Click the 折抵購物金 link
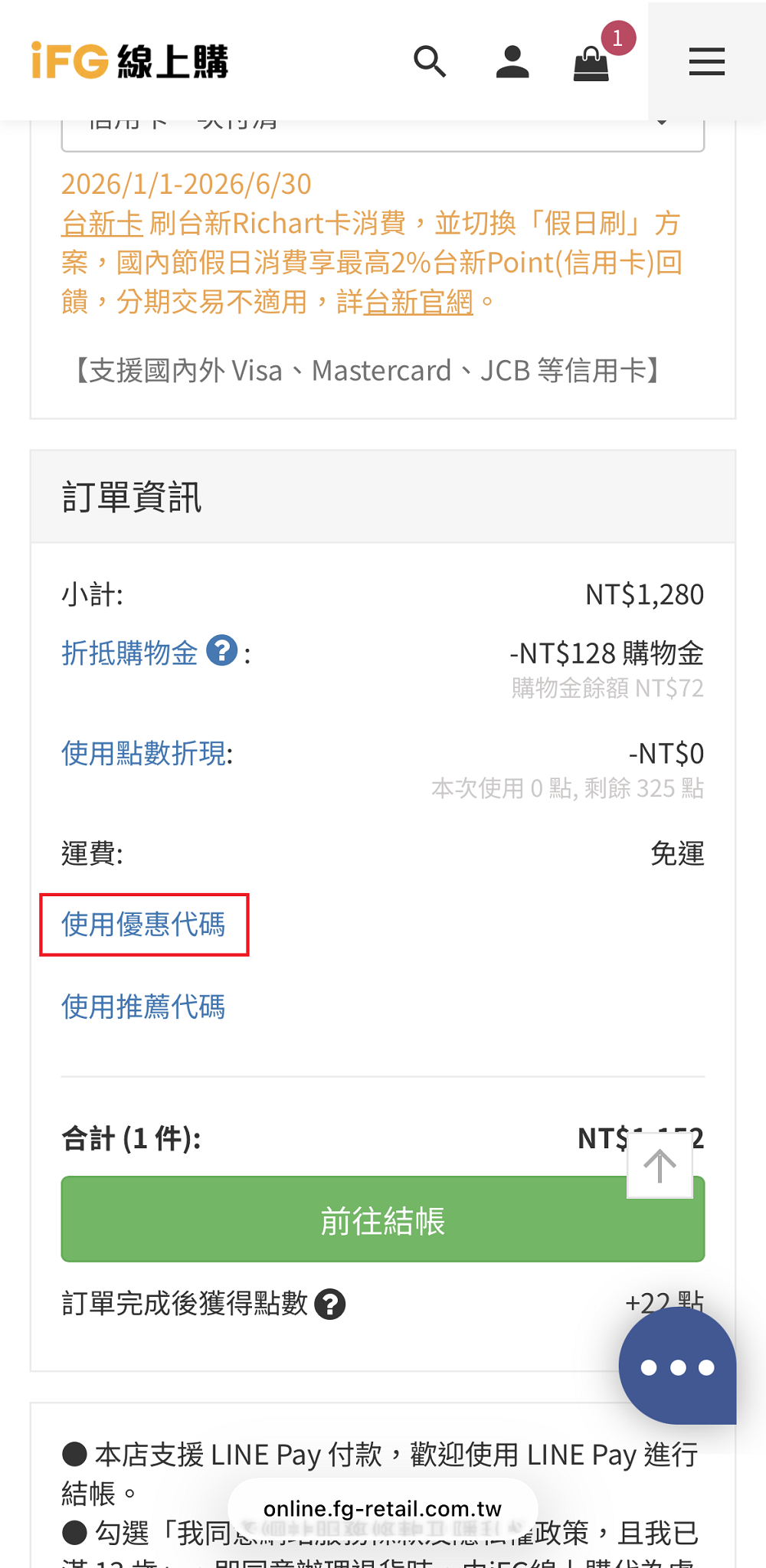Viewport: 766px width, 1568px height. 129,653
